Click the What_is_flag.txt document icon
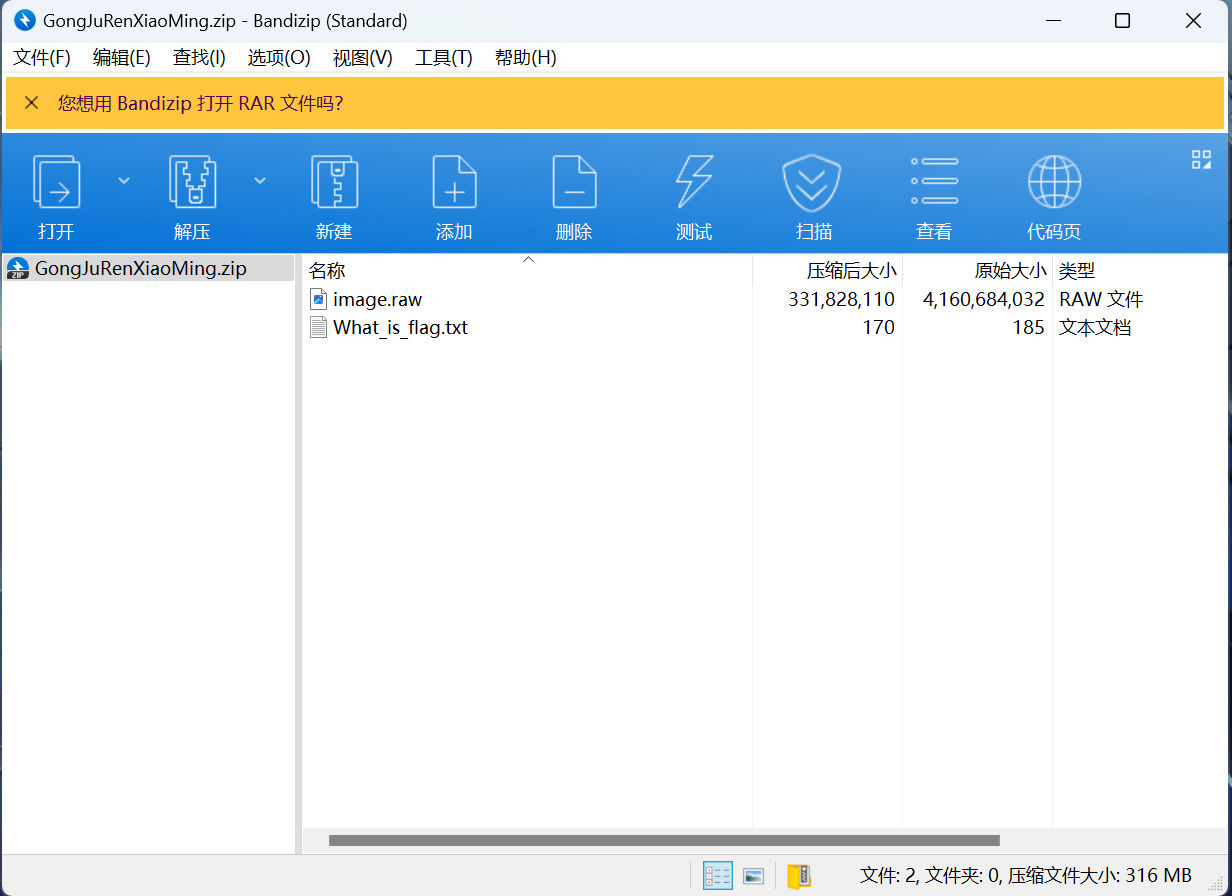This screenshot has height=896, width=1232. pos(319,327)
